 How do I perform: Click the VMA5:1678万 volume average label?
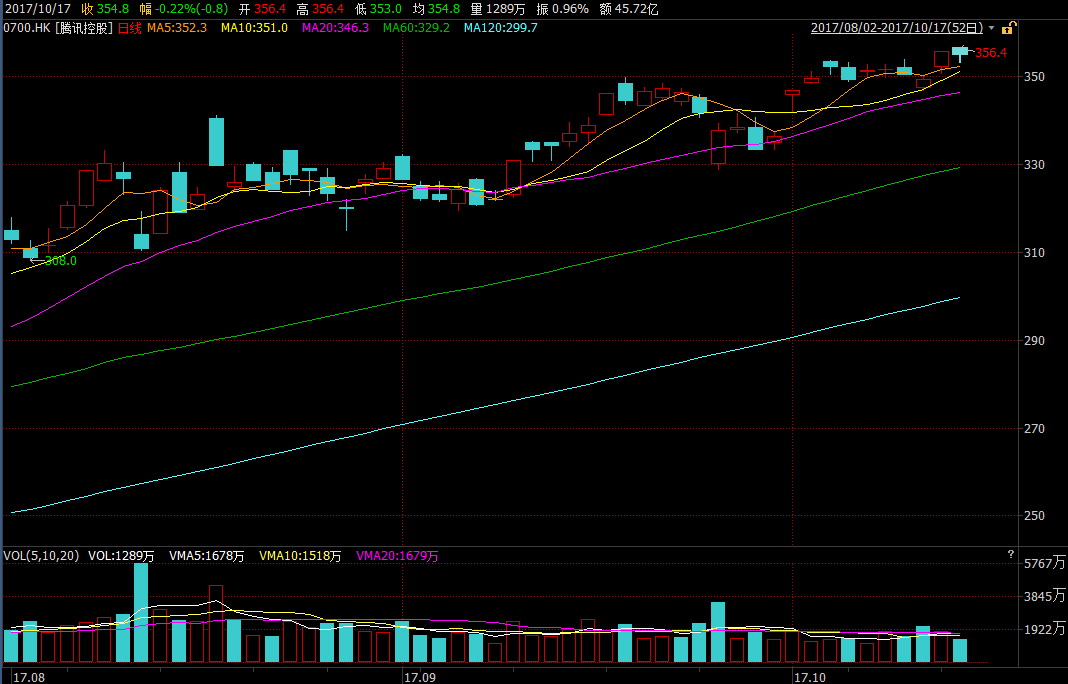click(x=207, y=556)
